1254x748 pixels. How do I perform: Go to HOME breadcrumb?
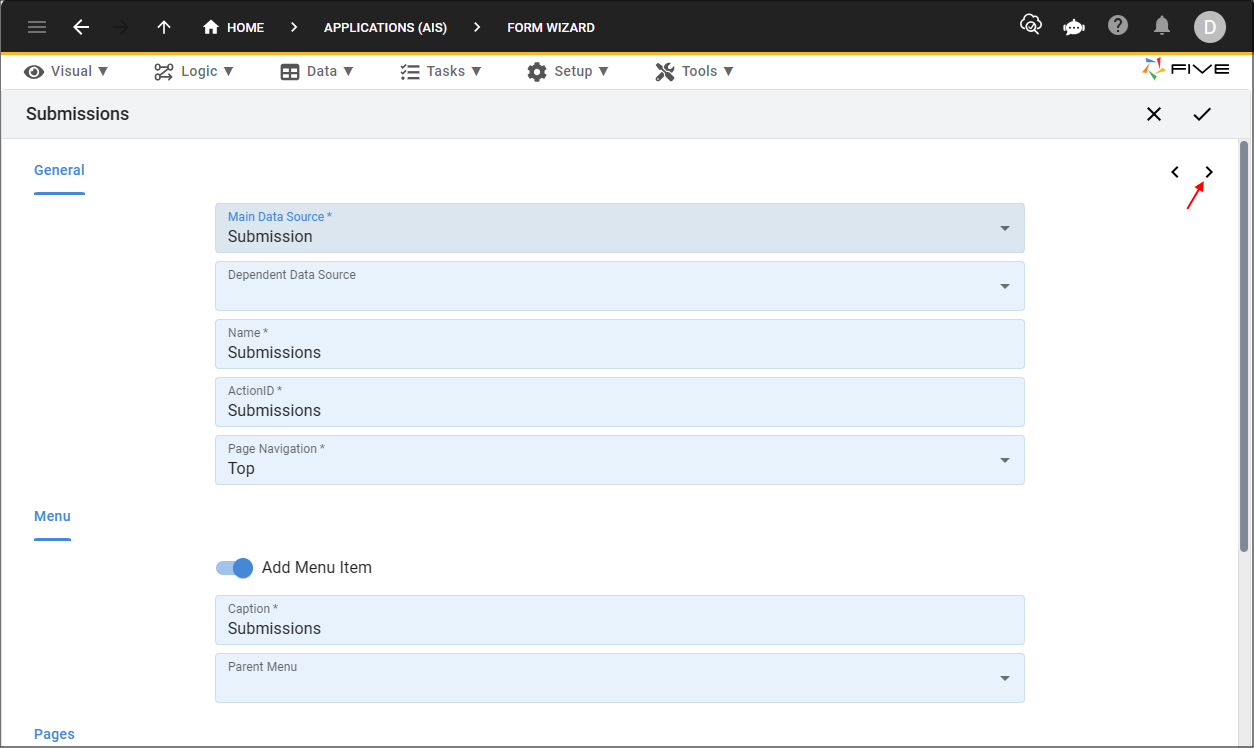(234, 27)
